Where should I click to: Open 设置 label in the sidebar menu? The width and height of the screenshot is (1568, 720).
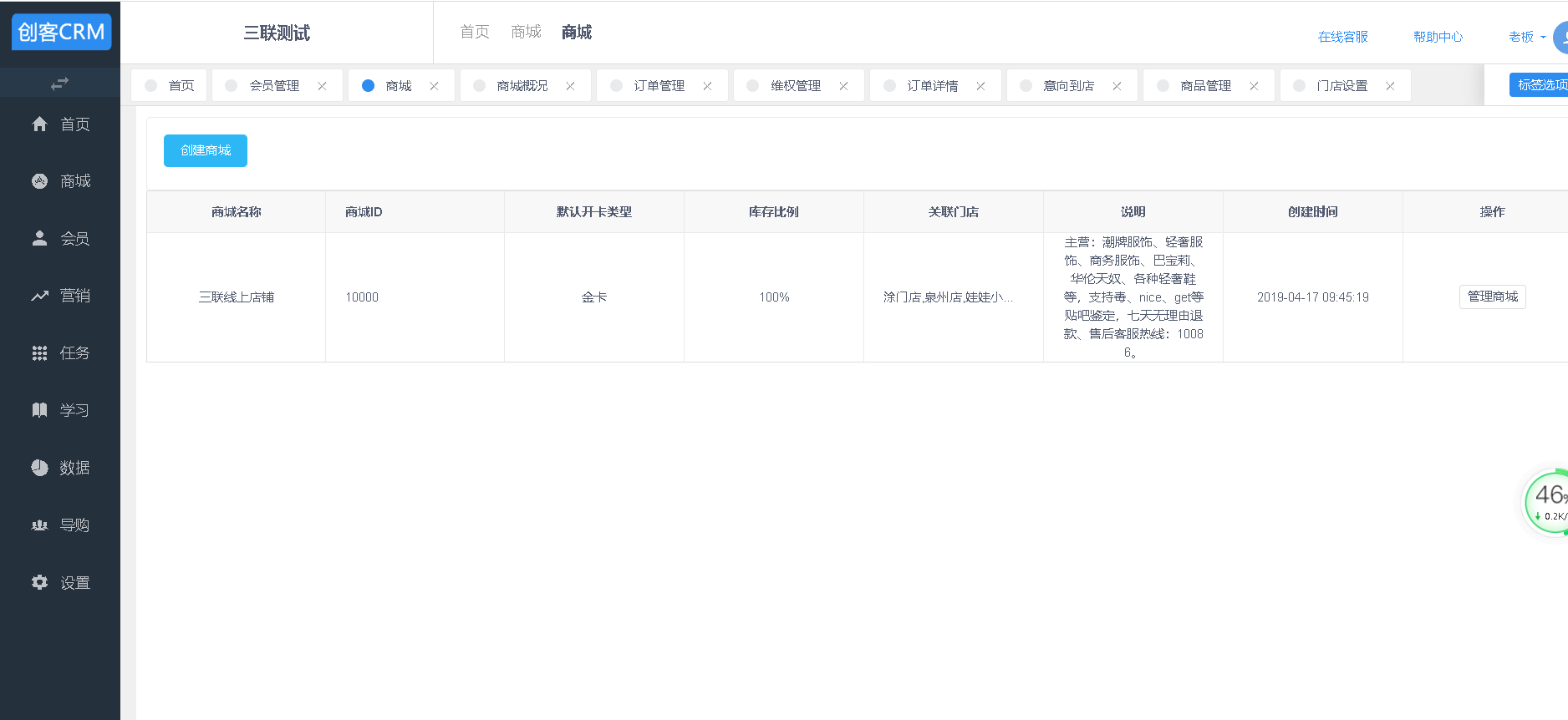74,582
